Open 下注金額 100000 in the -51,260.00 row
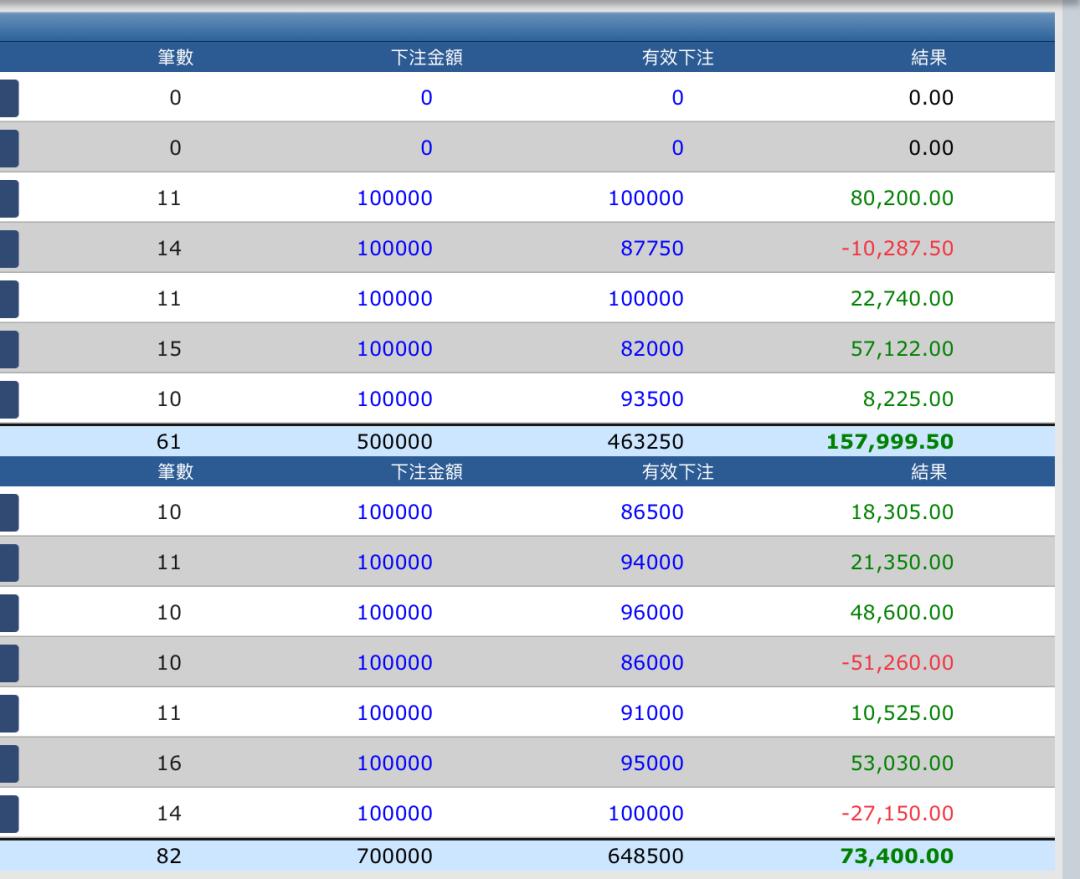 (x=395, y=663)
